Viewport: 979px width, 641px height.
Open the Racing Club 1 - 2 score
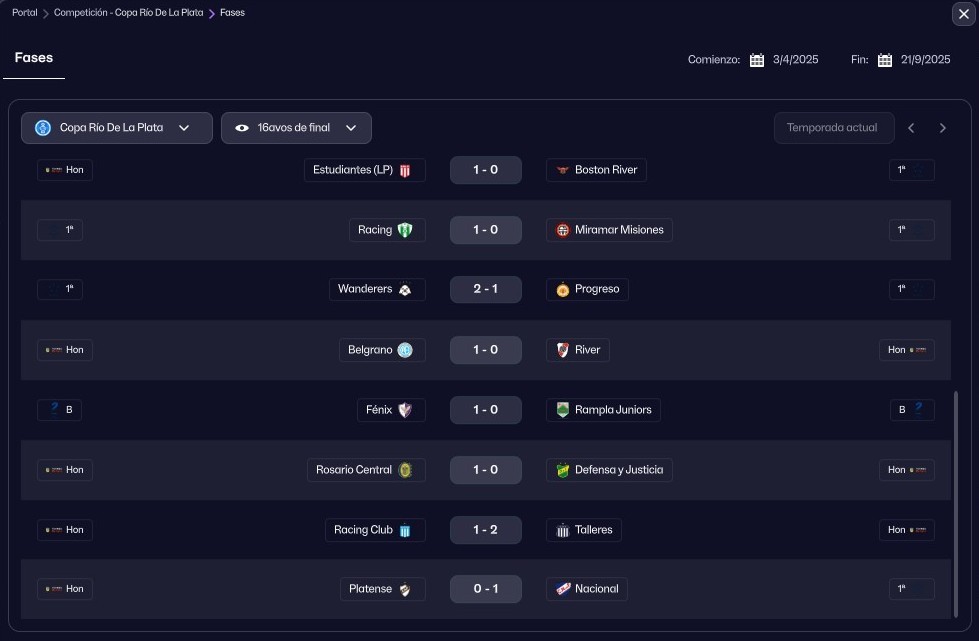486,530
